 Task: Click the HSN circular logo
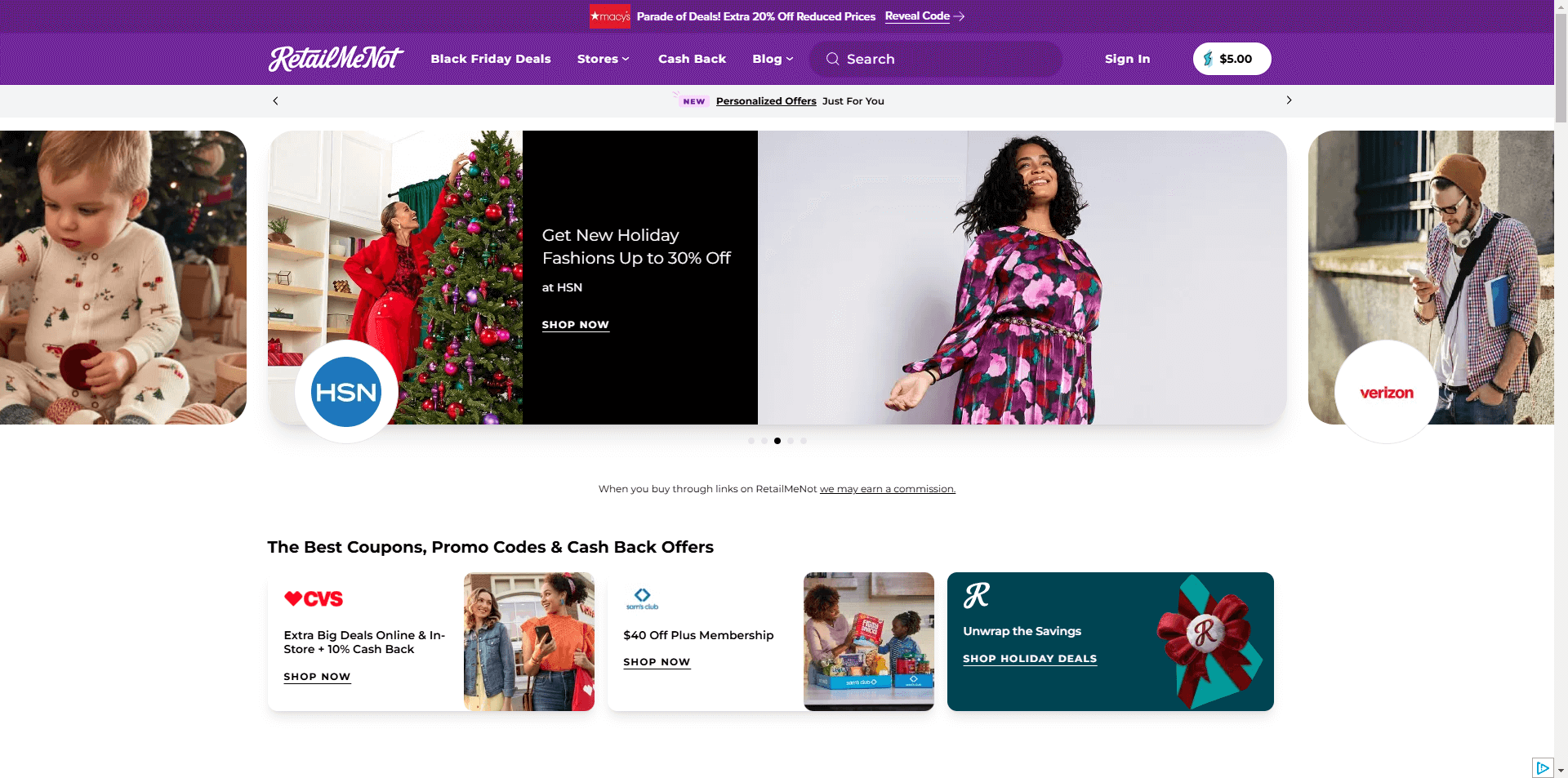tap(346, 392)
